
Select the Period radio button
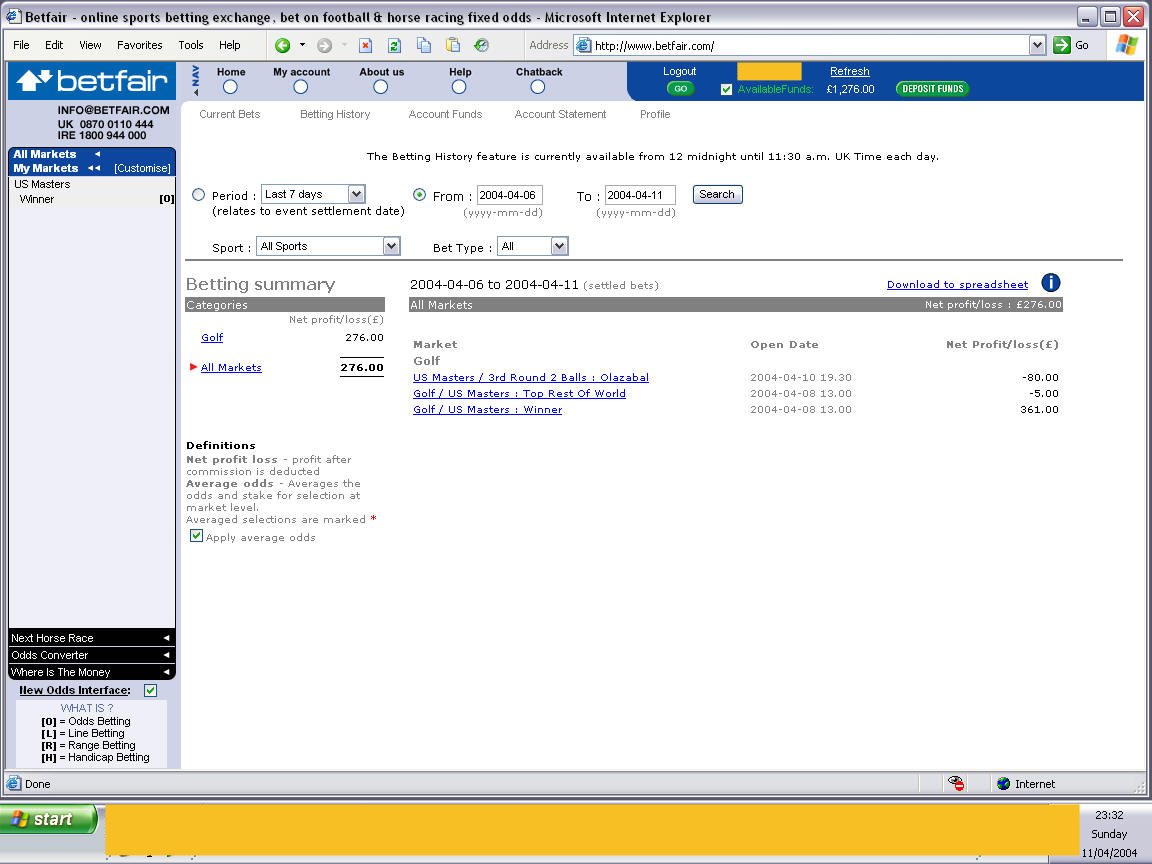198,195
